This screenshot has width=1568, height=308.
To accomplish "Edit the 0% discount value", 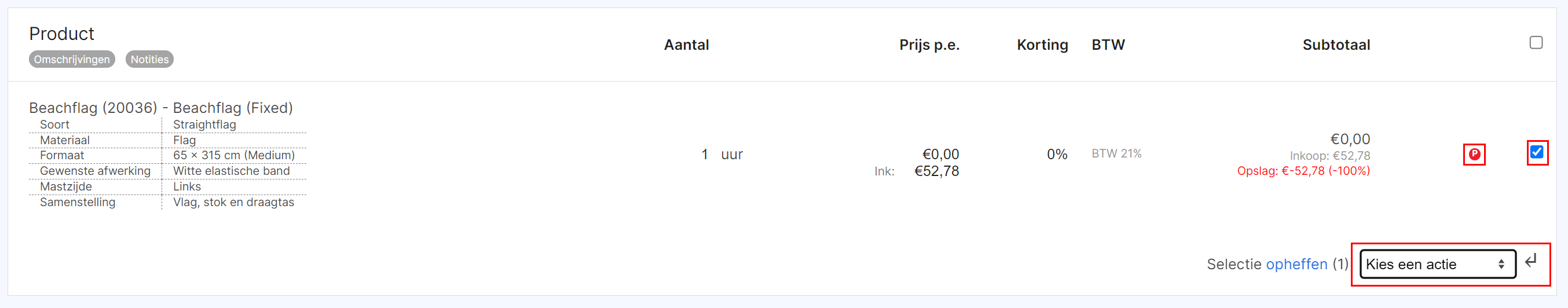I will pyautogui.click(x=1057, y=155).
